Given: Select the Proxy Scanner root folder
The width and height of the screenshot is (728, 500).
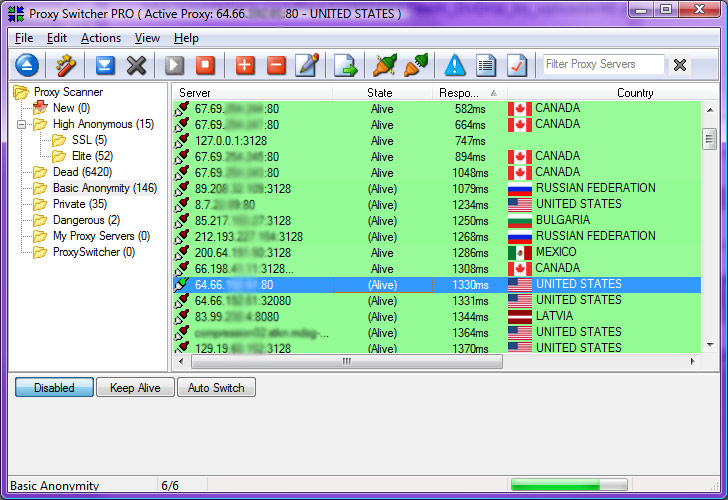Looking at the screenshot, I should pyautogui.click(x=68, y=92).
